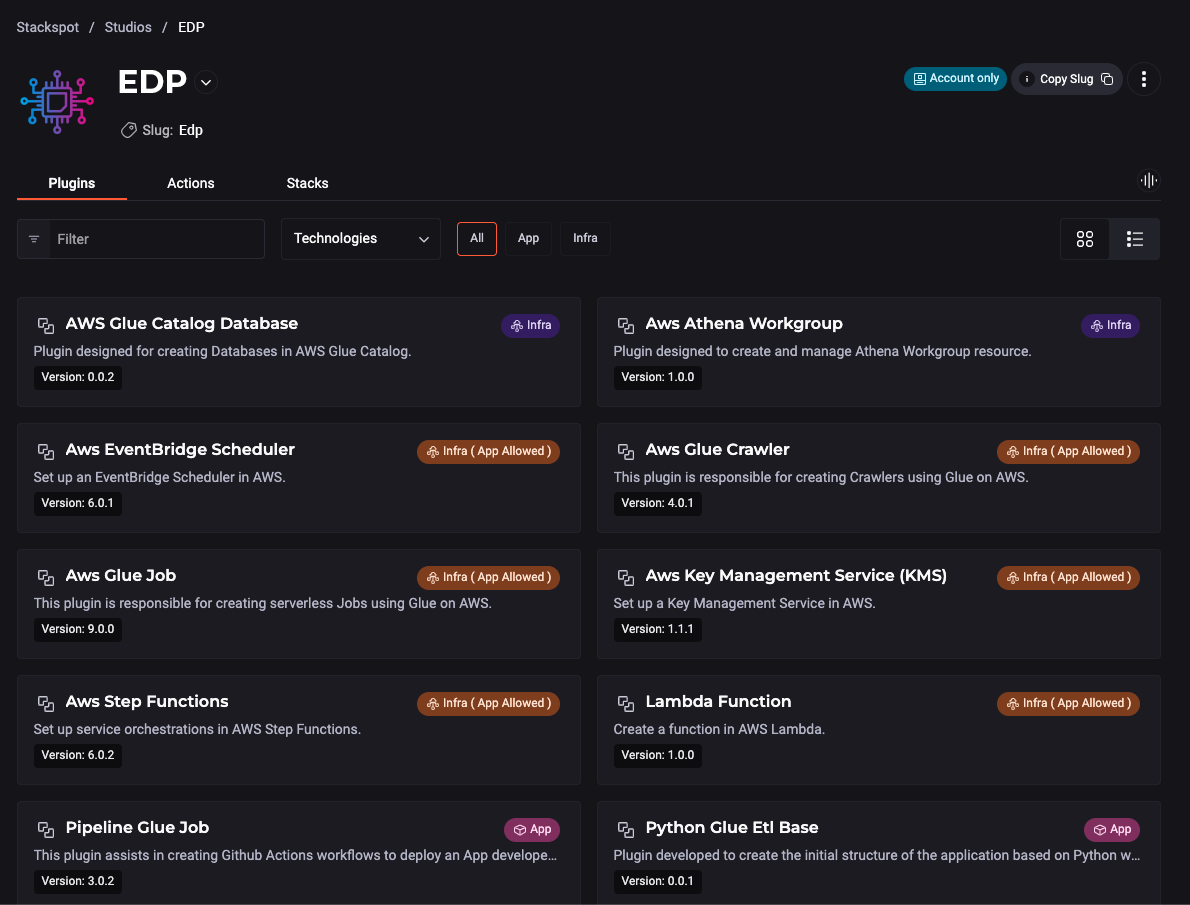The width and height of the screenshot is (1190, 905).
Task: Select the App filter chip
Action: tap(528, 238)
